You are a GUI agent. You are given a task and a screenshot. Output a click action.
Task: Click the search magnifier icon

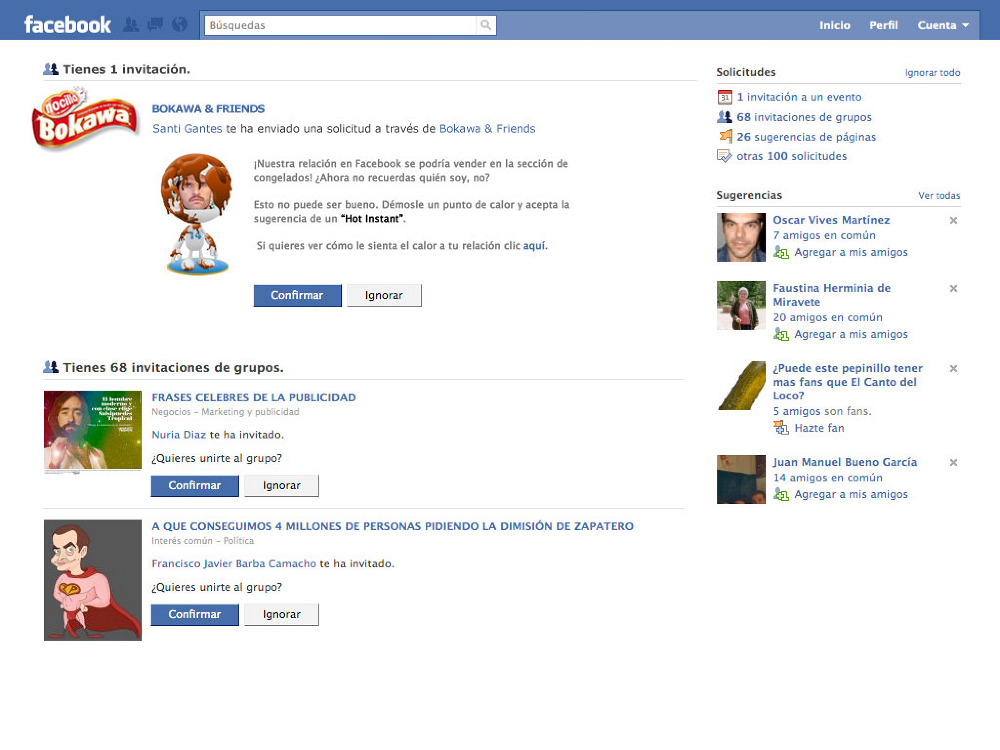tap(485, 25)
